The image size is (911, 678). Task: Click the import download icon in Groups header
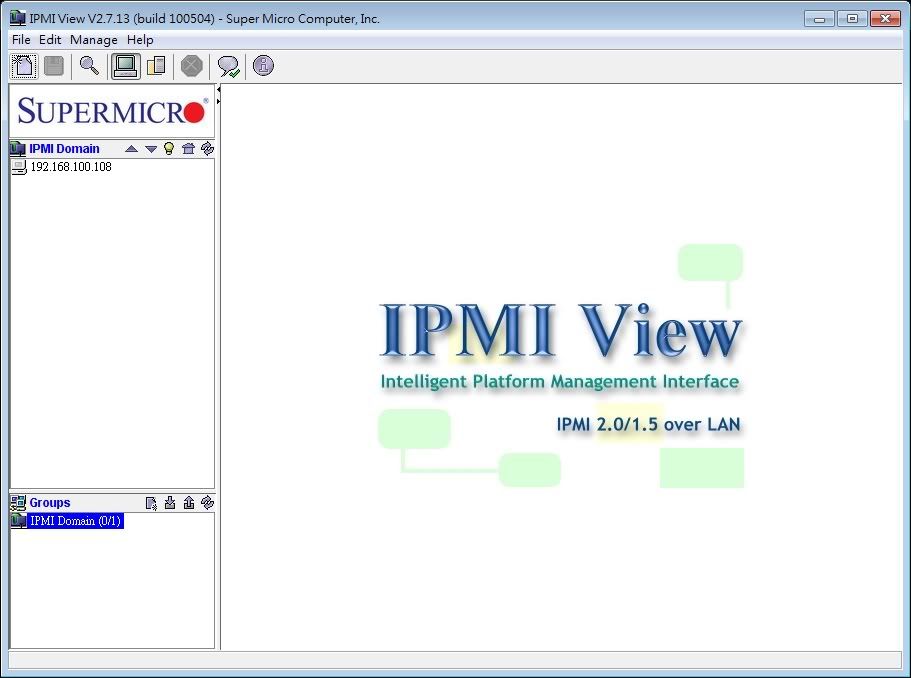(170, 503)
